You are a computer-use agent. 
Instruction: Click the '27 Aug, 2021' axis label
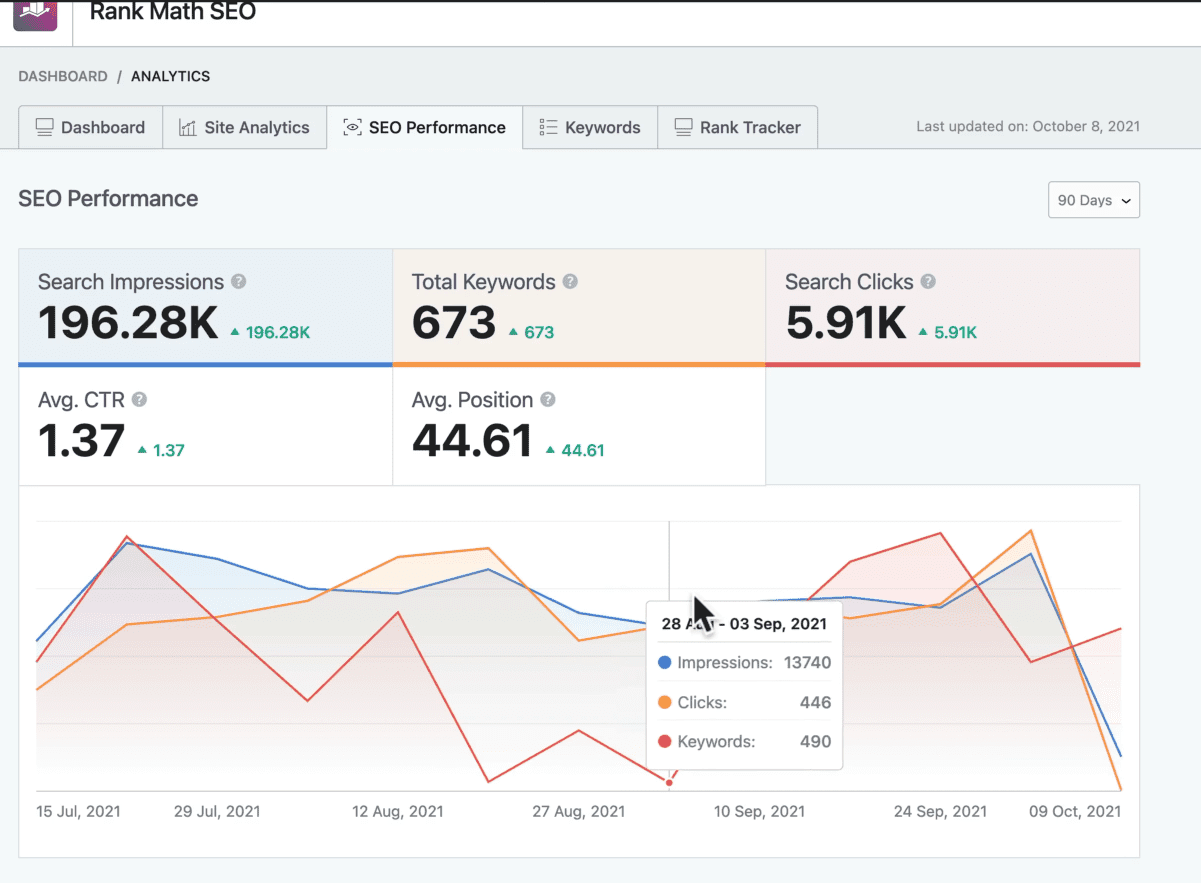pyautogui.click(x=579, y=811)
